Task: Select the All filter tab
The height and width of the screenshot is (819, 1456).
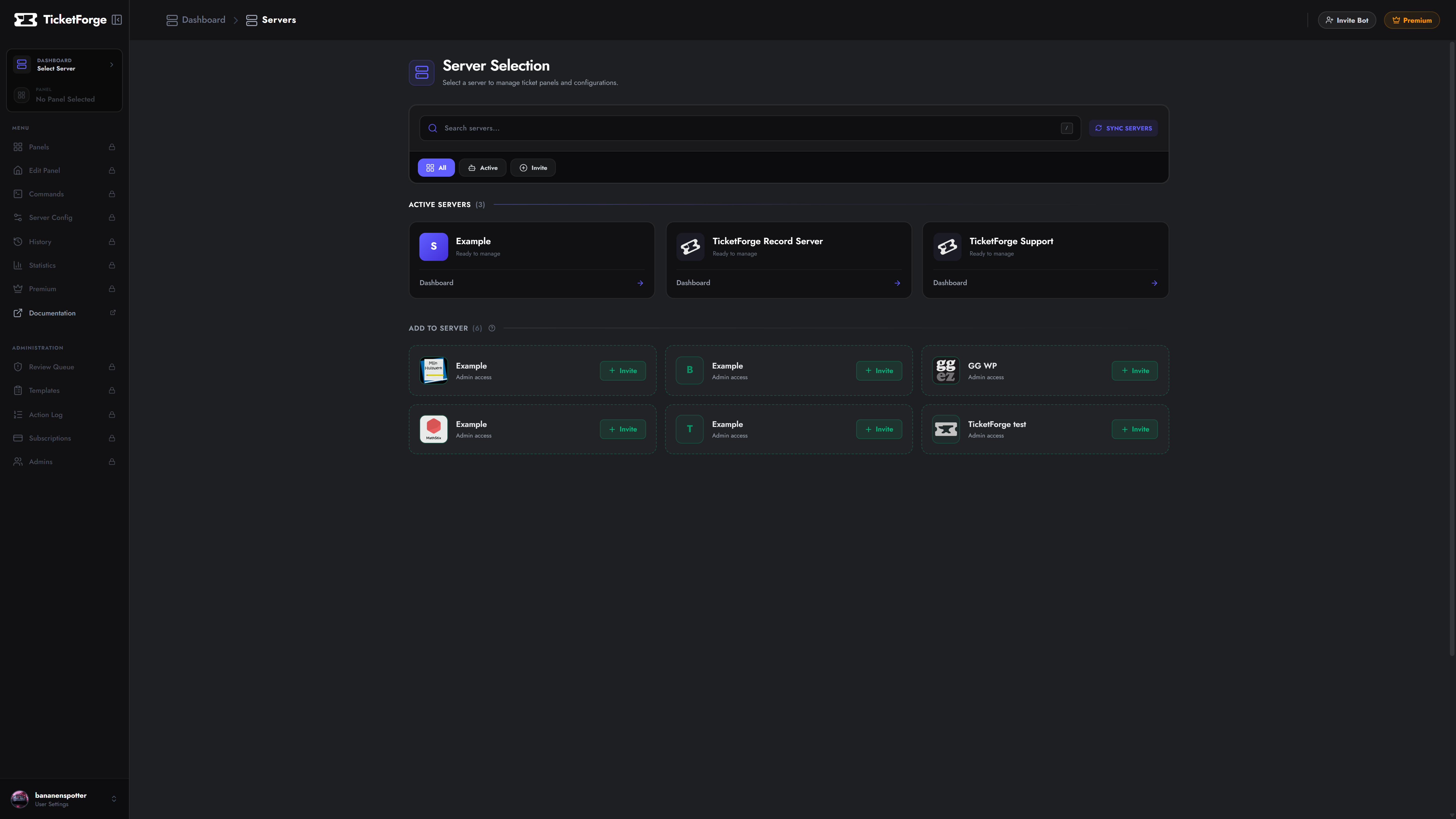Action: click(x=436, y=168)
